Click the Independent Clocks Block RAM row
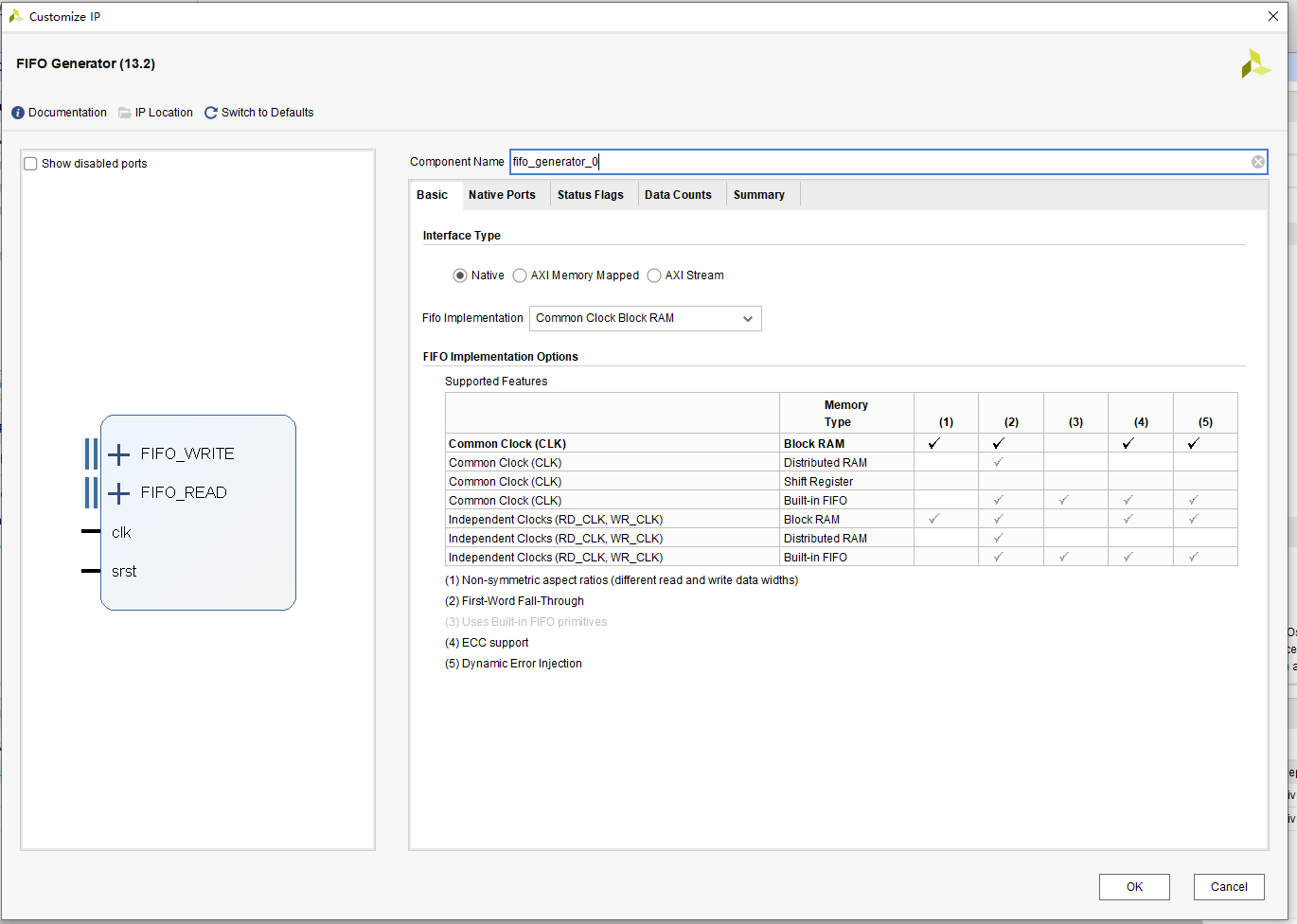Viewport: 1297px width, 924px height. click(842, 519)
